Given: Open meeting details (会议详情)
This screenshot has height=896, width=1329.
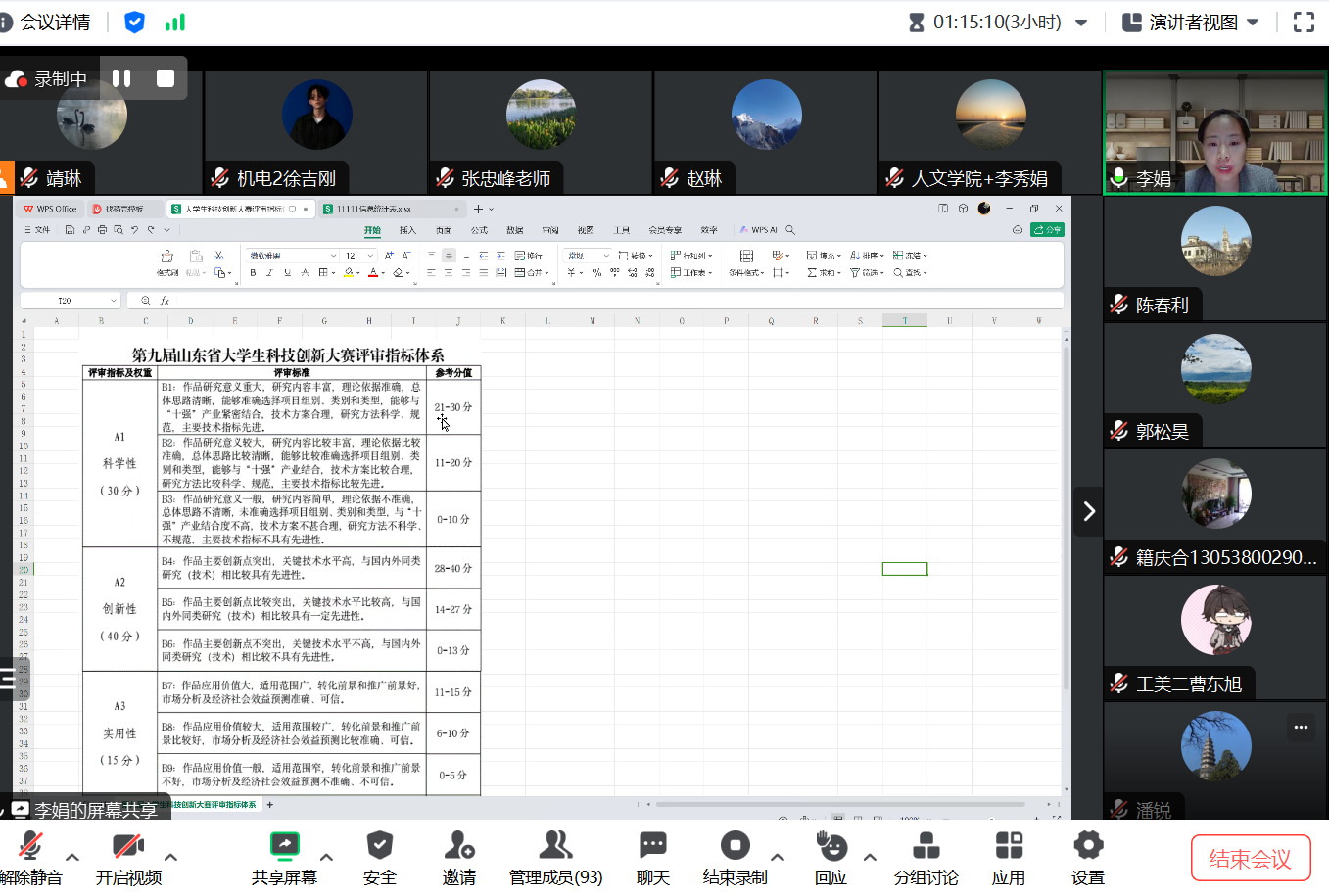Looking at the screenshot, I should click(47, 23).
